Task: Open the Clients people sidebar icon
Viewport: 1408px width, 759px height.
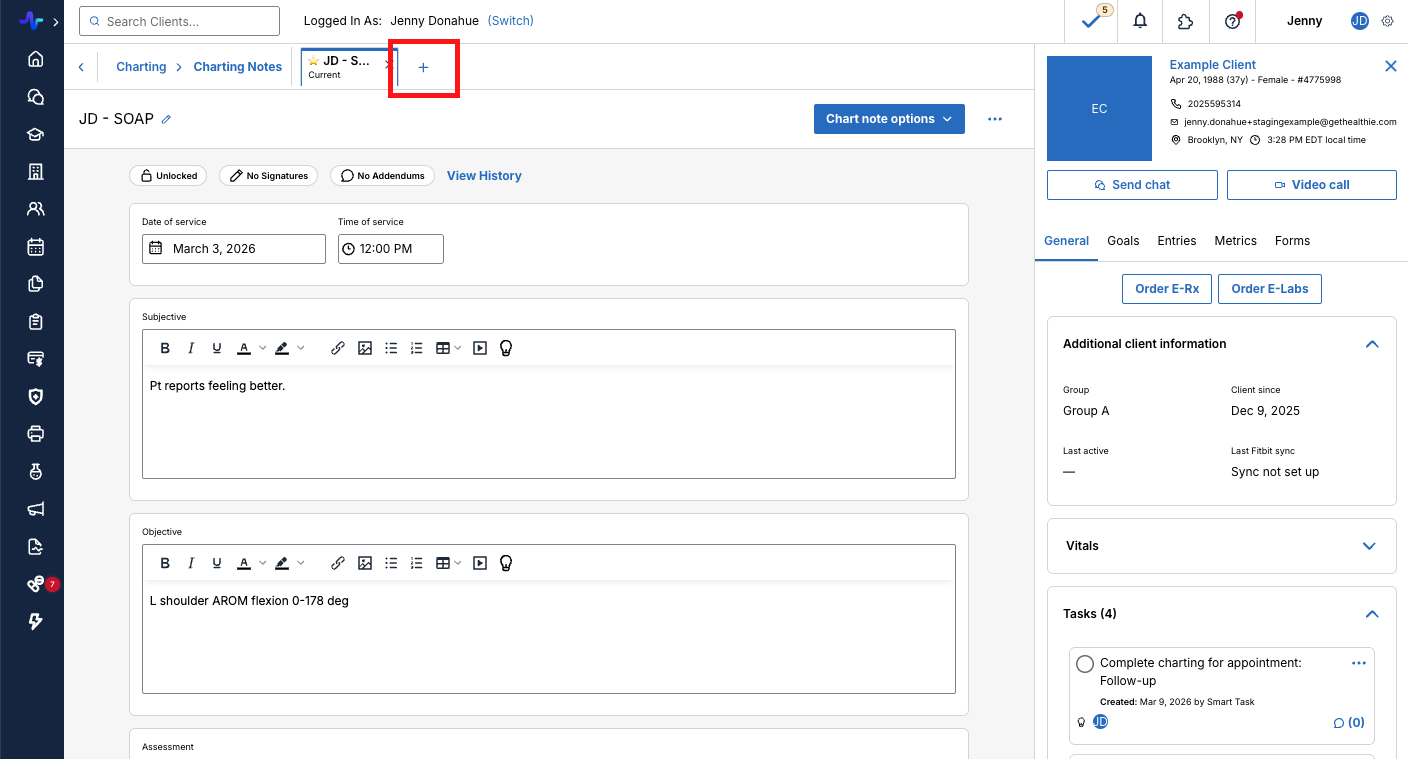Action: [x=36, y=210]
